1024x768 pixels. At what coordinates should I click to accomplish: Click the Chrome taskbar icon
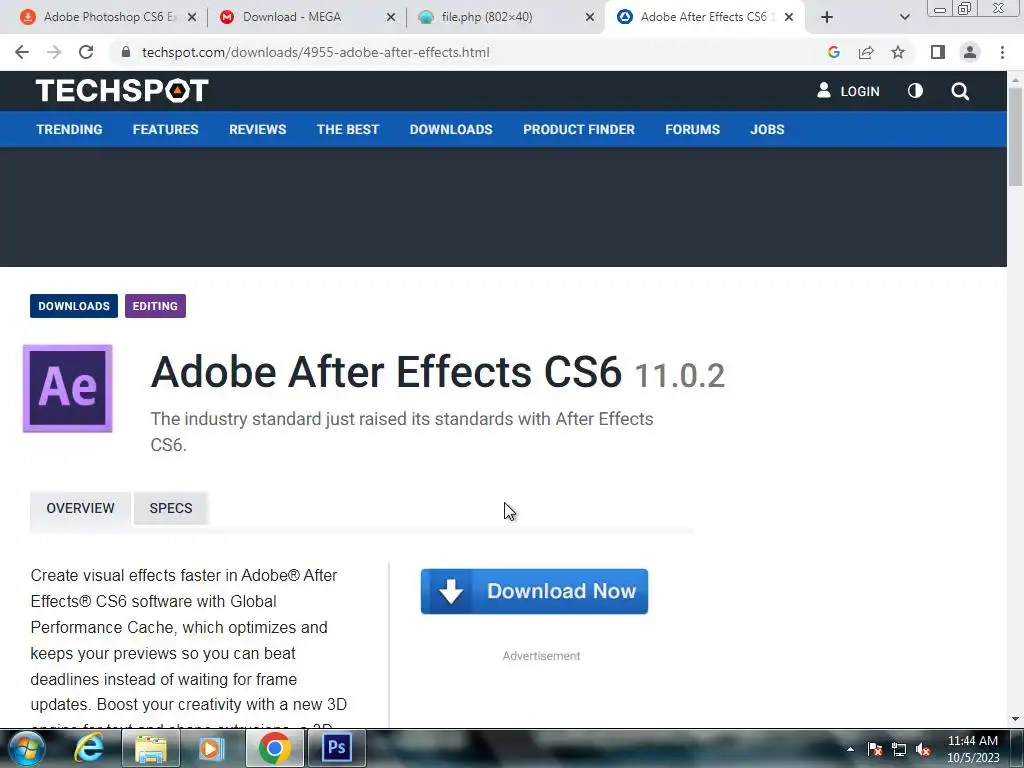pyautogui.click(x=274, y=748)
